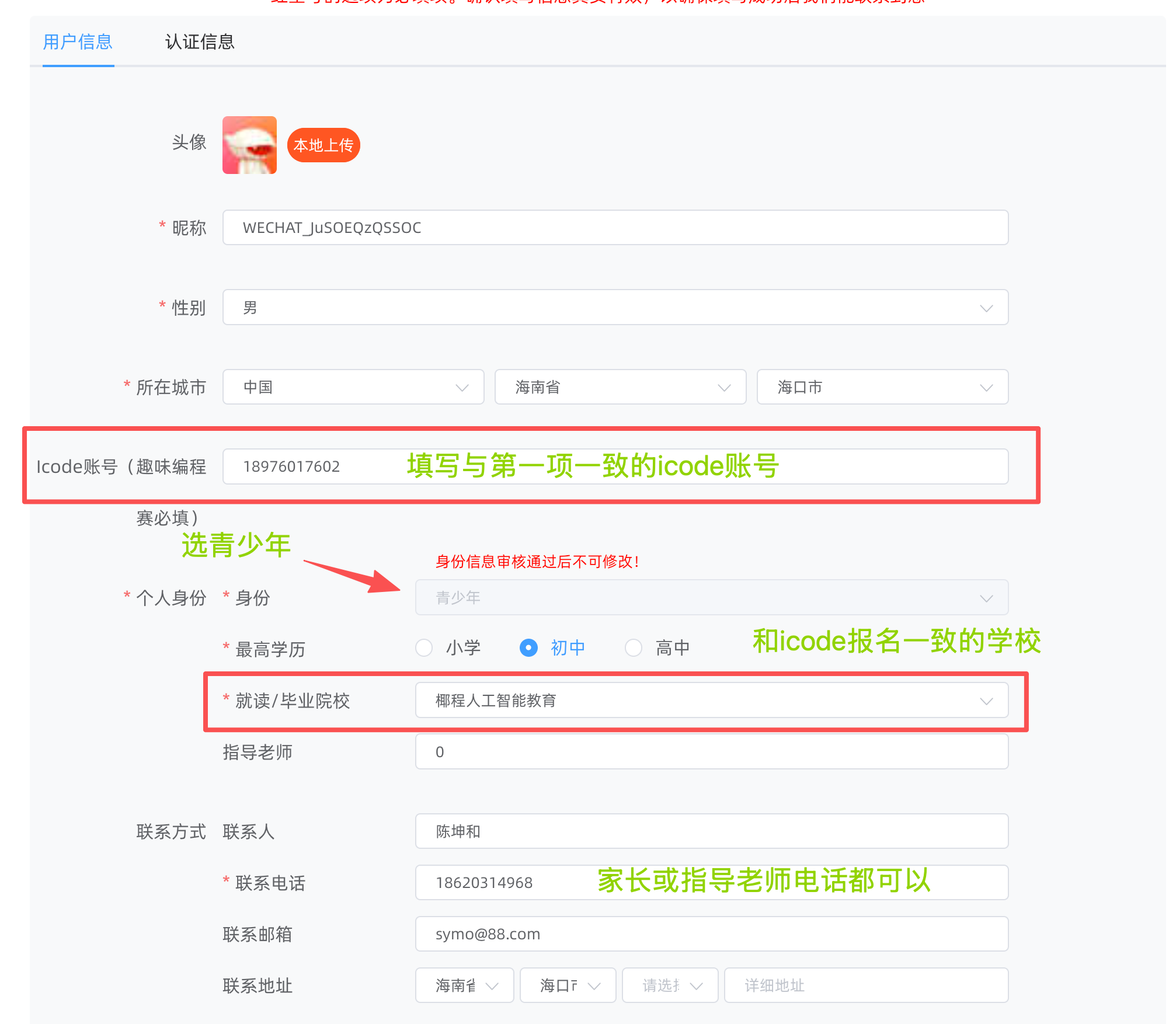Open the 海南省 province dropdown
This screenshot has height=1024, width=1176.
coord(620,387)
